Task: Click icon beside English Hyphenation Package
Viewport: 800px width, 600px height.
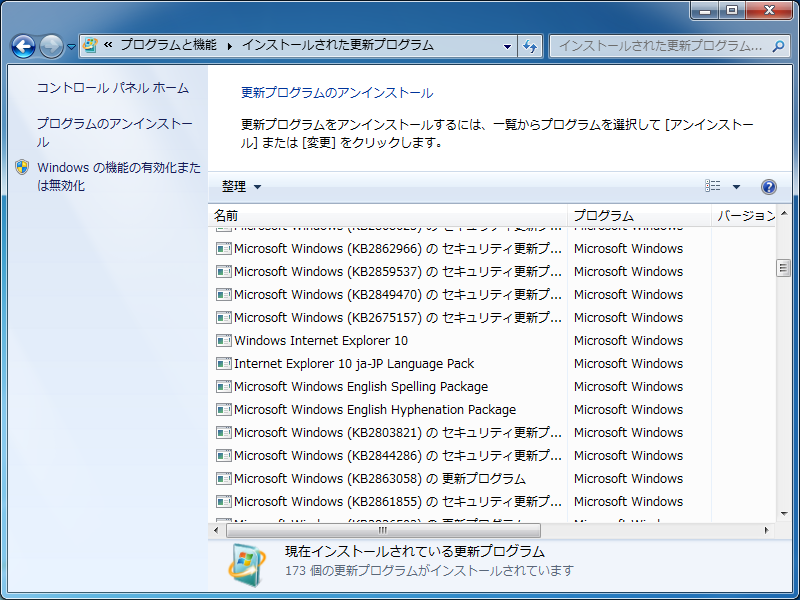Action: (223, 409)
